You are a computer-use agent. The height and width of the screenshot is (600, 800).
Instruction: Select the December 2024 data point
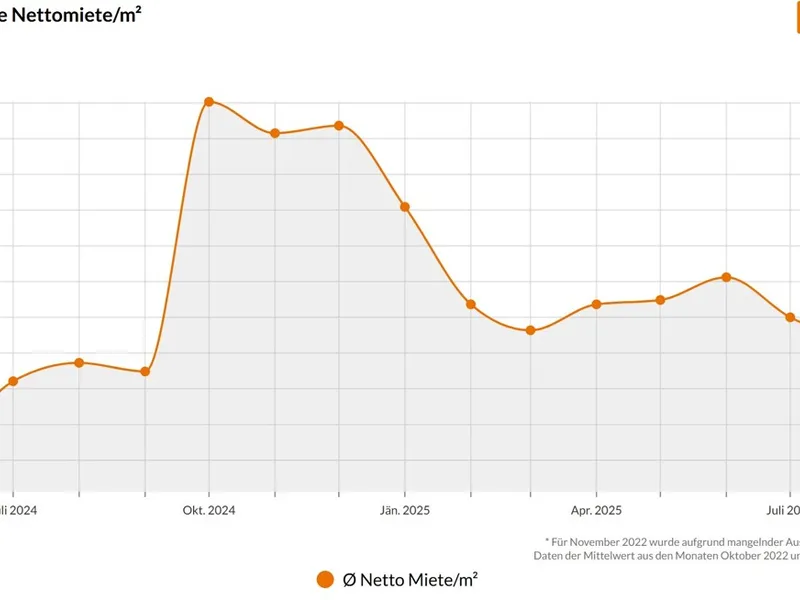point(339,126)
